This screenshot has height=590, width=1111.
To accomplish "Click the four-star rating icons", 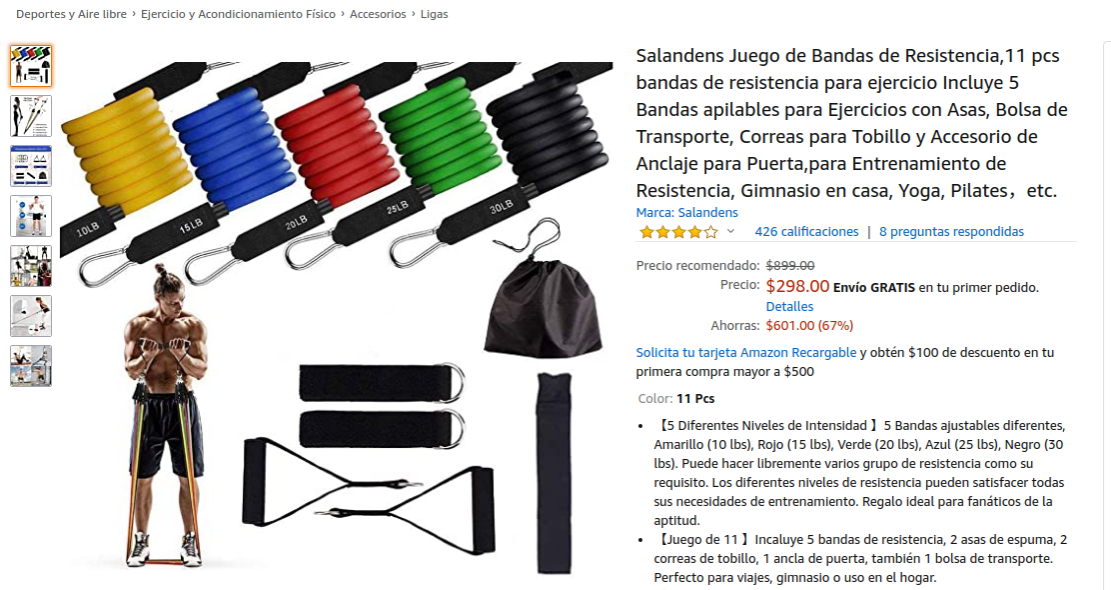I will (678, 232).
